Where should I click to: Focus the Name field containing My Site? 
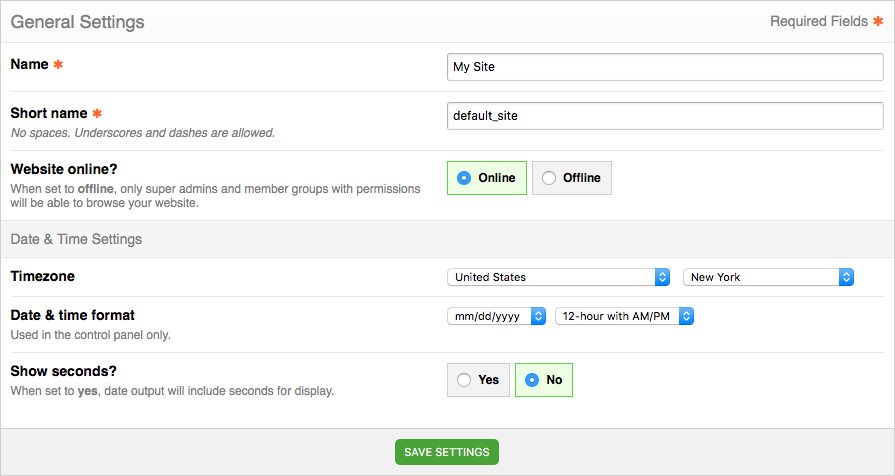coord(665,67)
